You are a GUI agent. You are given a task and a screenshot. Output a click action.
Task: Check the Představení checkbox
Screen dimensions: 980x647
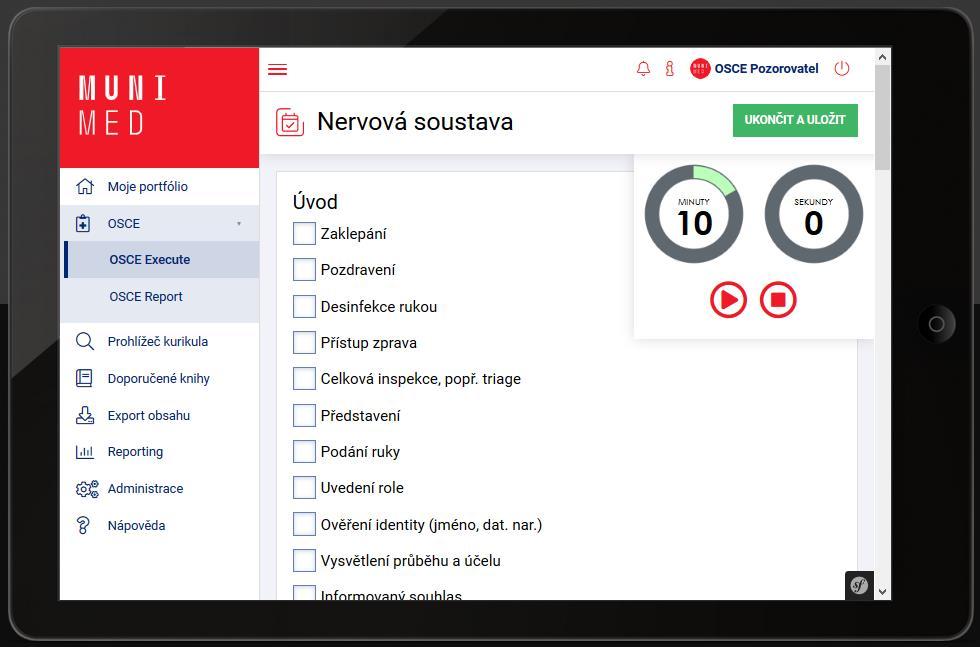(x=304, y=416)
